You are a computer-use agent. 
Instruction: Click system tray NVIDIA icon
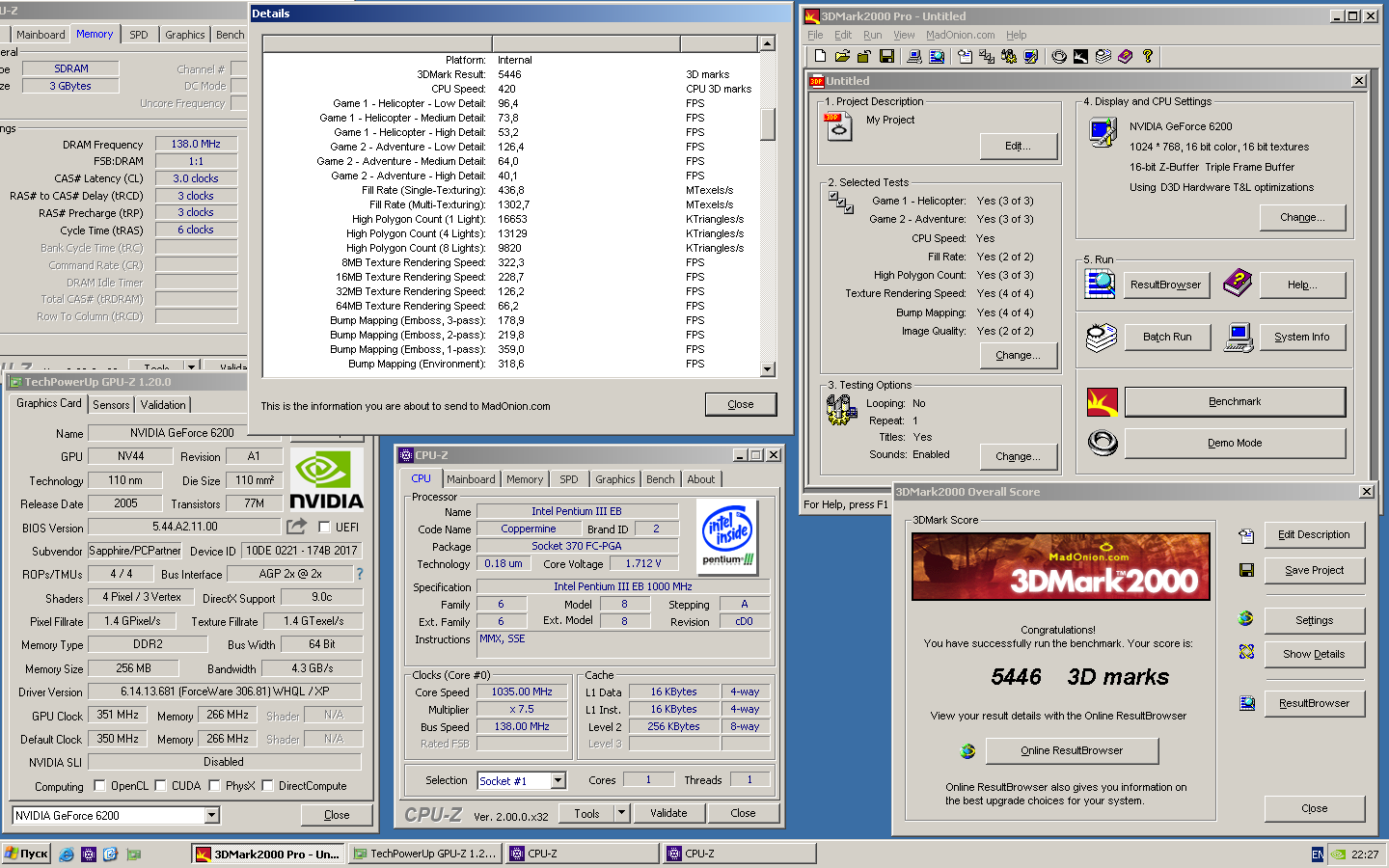1338,854
